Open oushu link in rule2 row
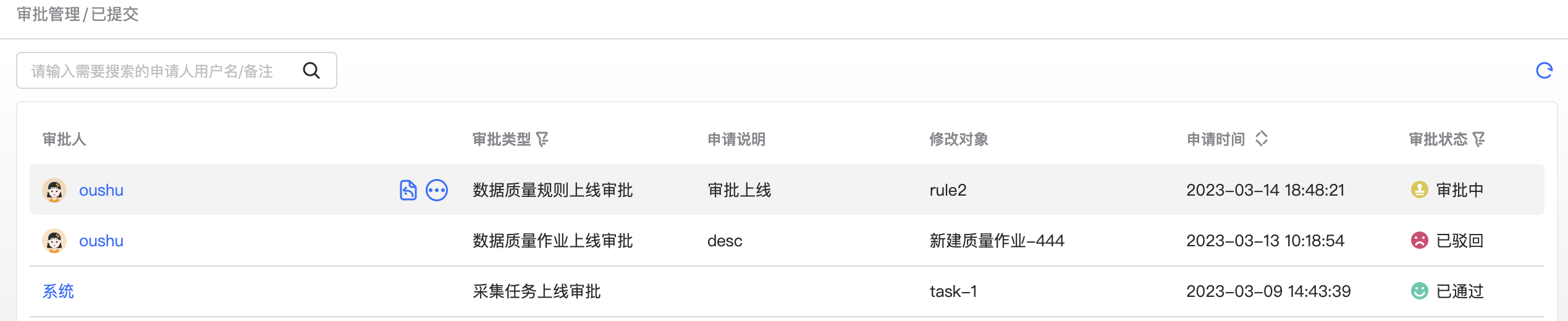This screenshot has height=321, width=1568. pyautogui.click(x=101, y=190)
